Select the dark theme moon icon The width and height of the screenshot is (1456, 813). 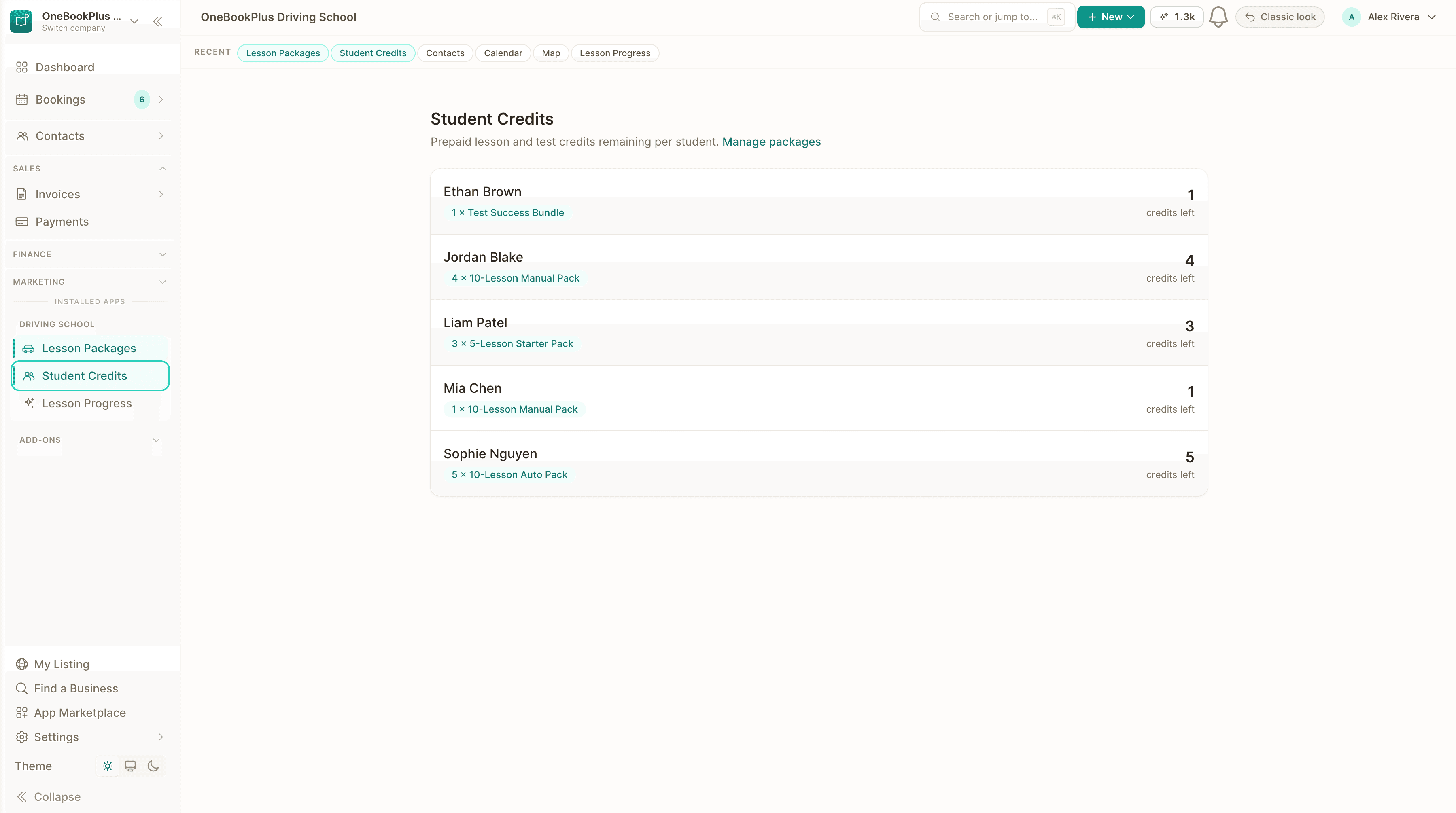[x=153, y=766]
